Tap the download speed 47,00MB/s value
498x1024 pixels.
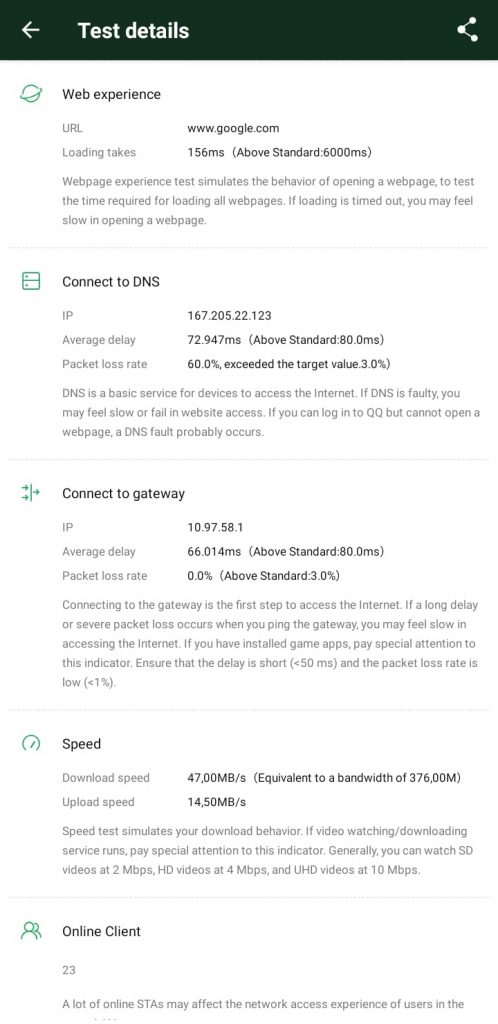(x=217, y=778)
